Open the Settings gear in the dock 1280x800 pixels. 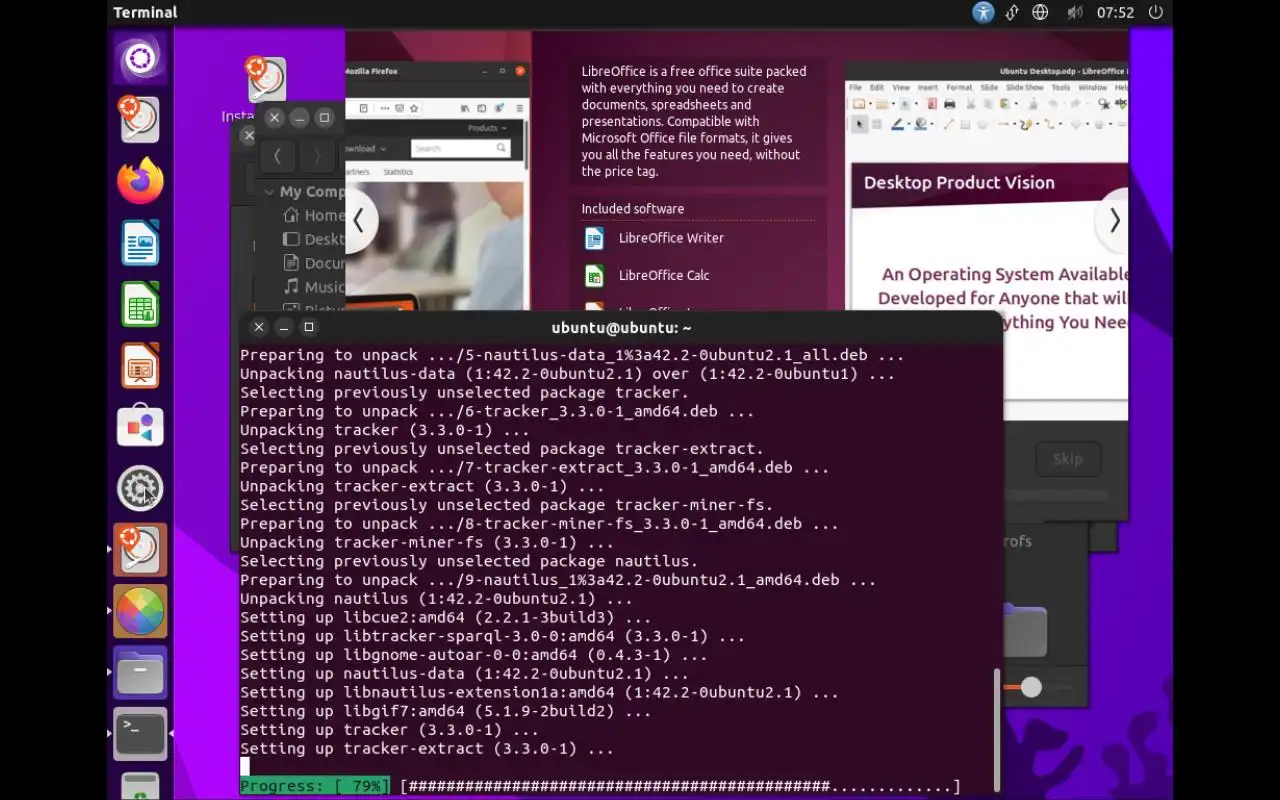coord(140,488)
